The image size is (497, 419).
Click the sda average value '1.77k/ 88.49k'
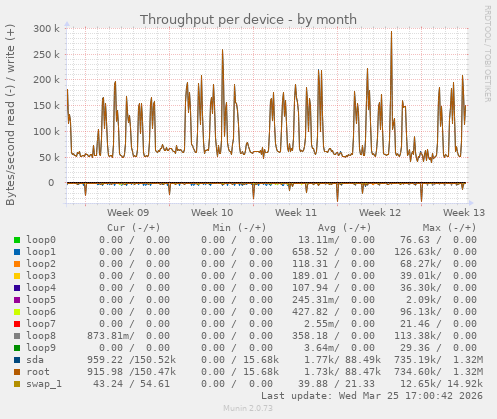coord(342,360)
